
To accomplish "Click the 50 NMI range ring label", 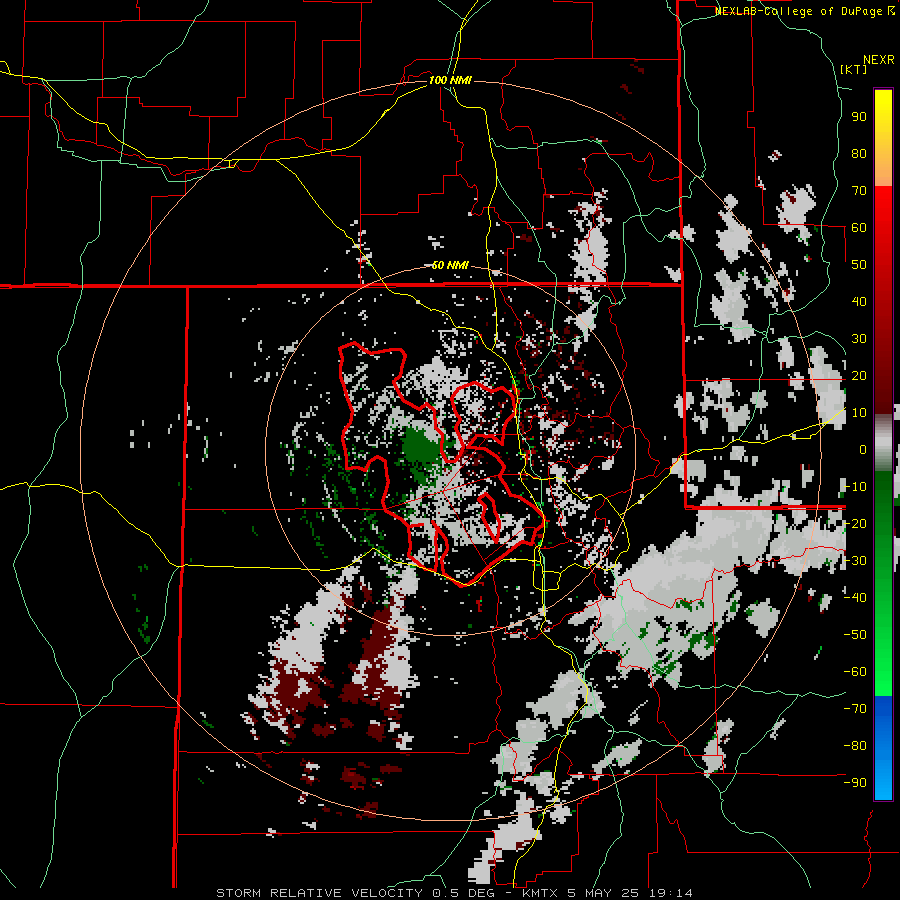I will tap(450, 265).
